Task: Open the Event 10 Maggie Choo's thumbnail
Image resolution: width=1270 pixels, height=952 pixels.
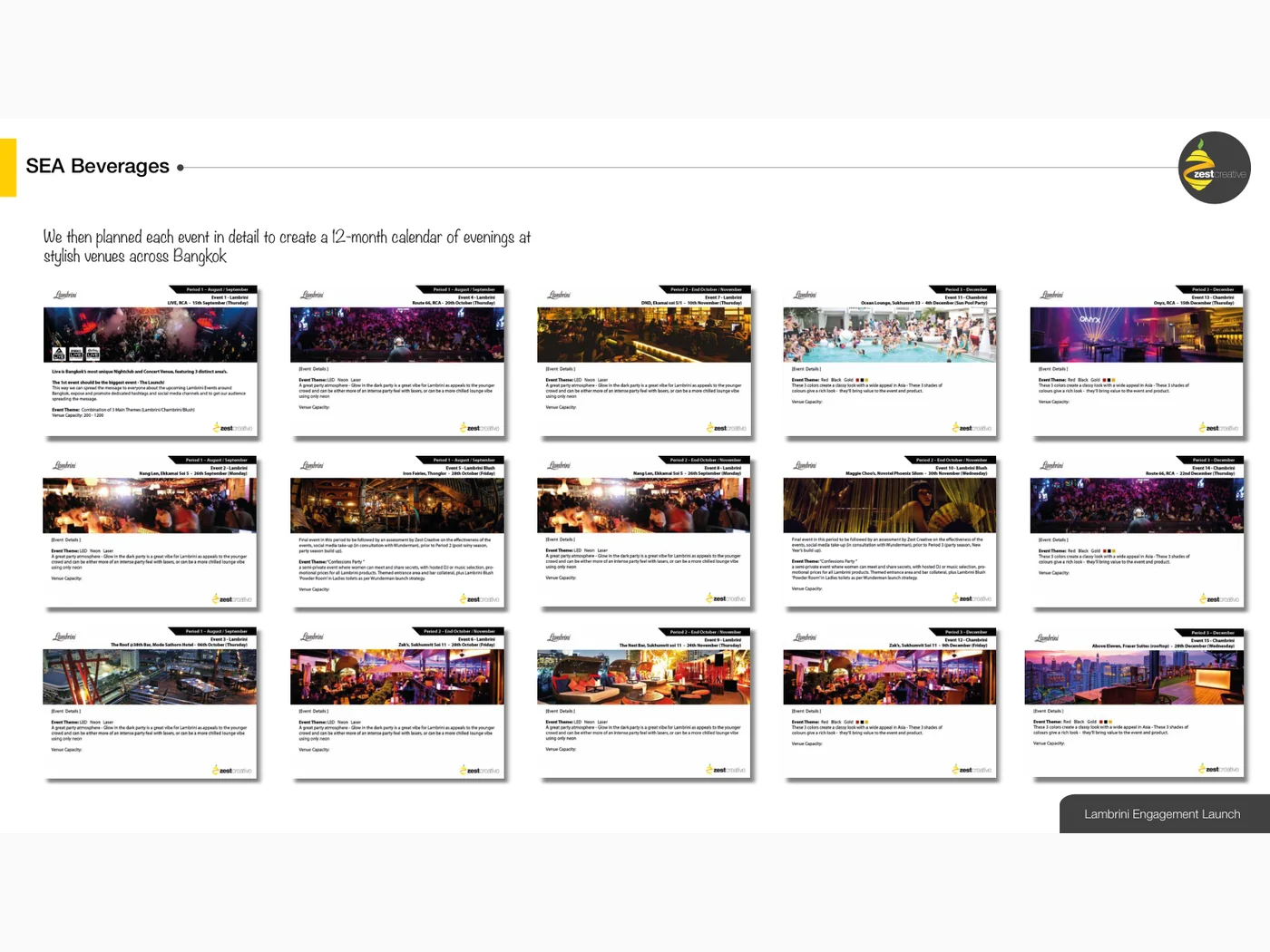Action: (890, 532)
